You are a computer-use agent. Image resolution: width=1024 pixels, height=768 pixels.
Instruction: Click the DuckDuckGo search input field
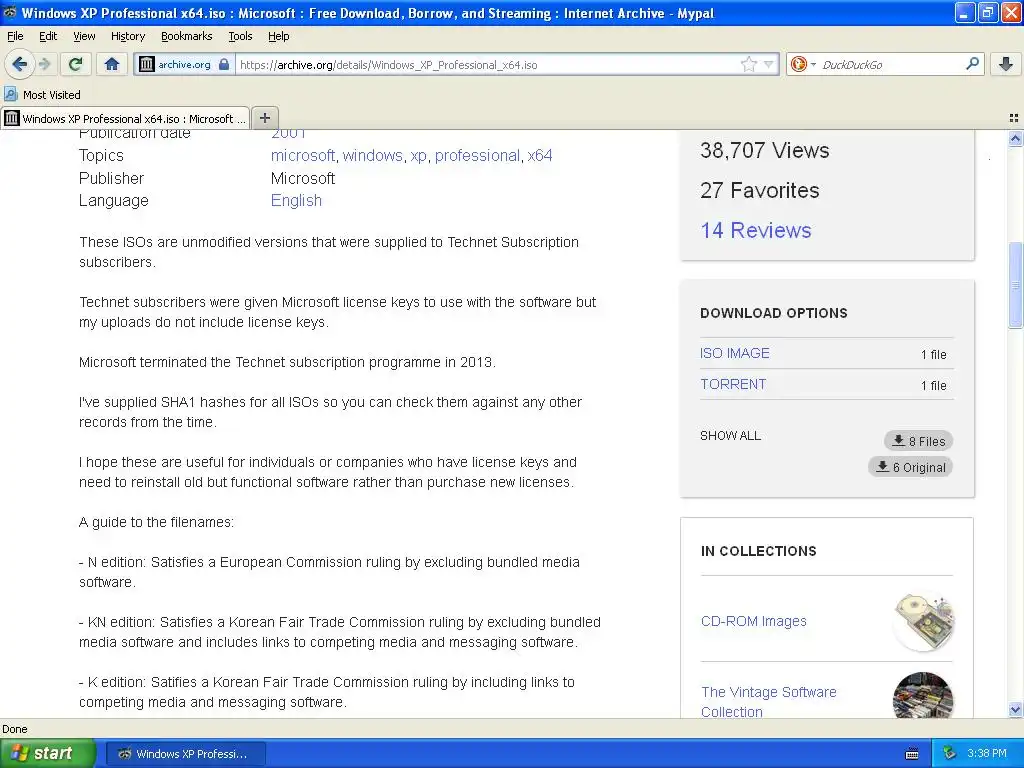tap(889, 65)
